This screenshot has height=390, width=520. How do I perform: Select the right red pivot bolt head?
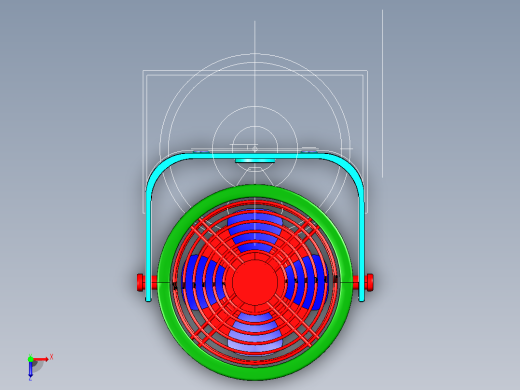[x=370, y=282]
